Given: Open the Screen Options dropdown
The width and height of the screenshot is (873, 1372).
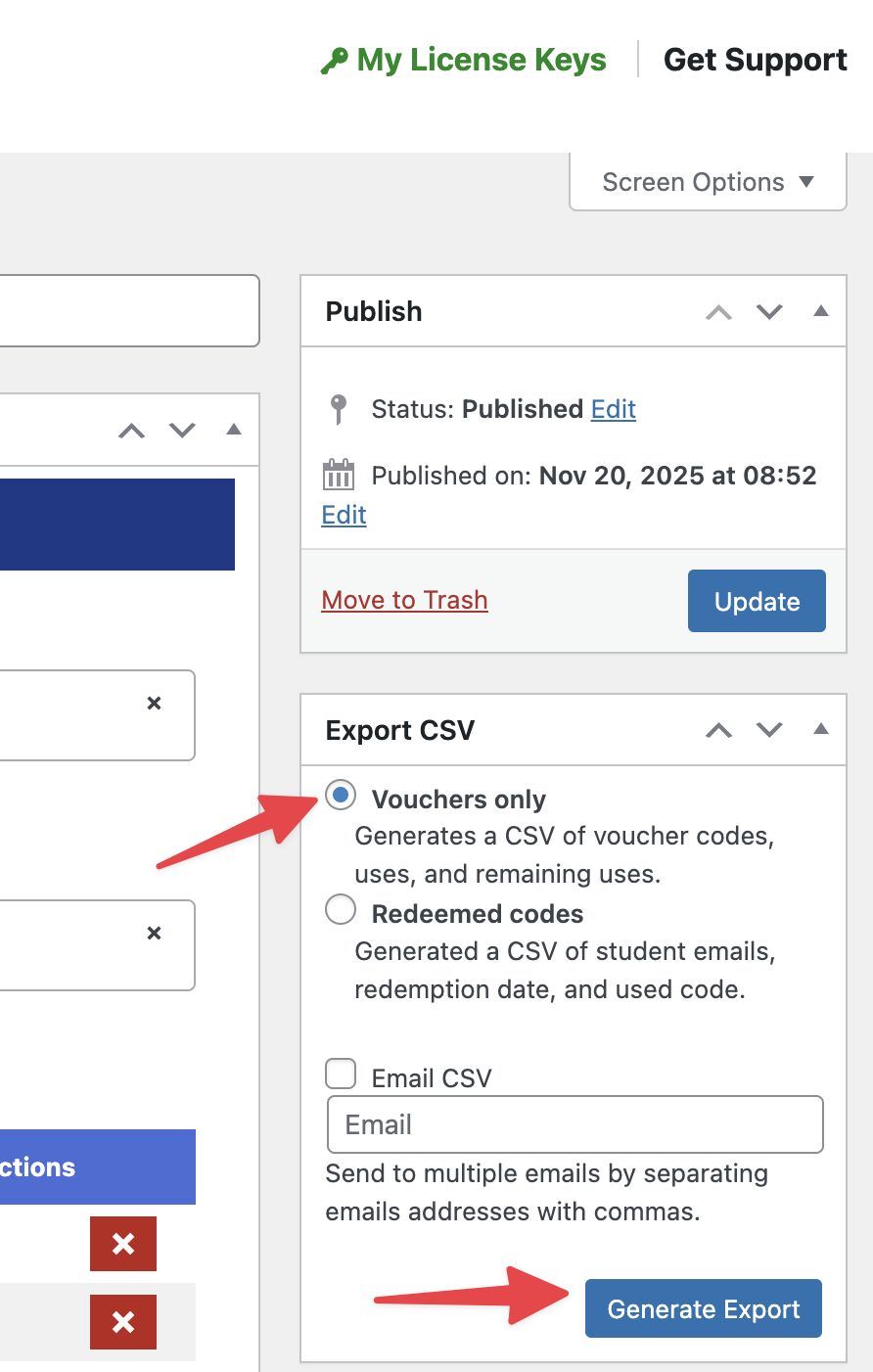Looking at the screenshot, I should [707, 182].
